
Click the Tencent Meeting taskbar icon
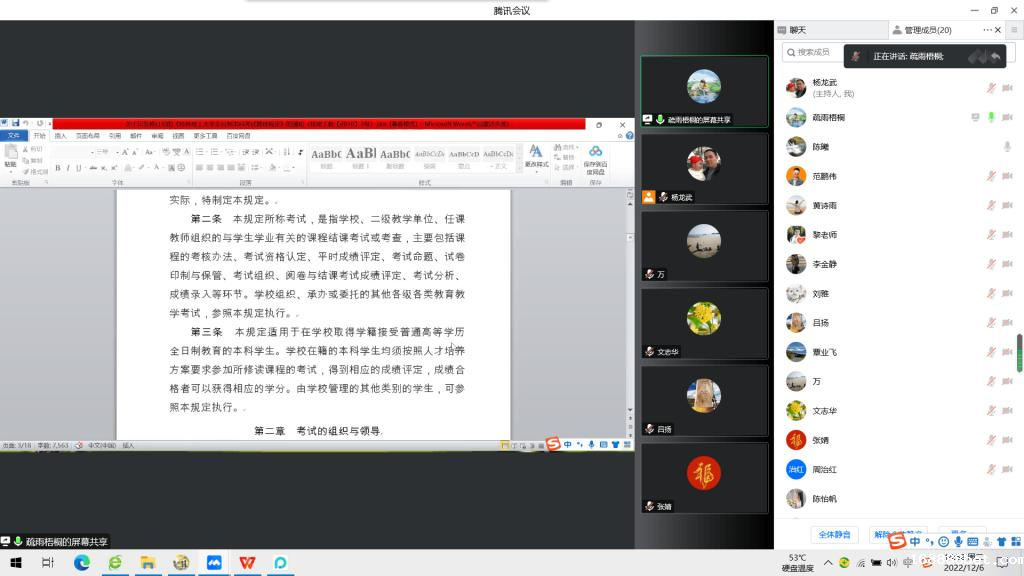tap(213, 563)
